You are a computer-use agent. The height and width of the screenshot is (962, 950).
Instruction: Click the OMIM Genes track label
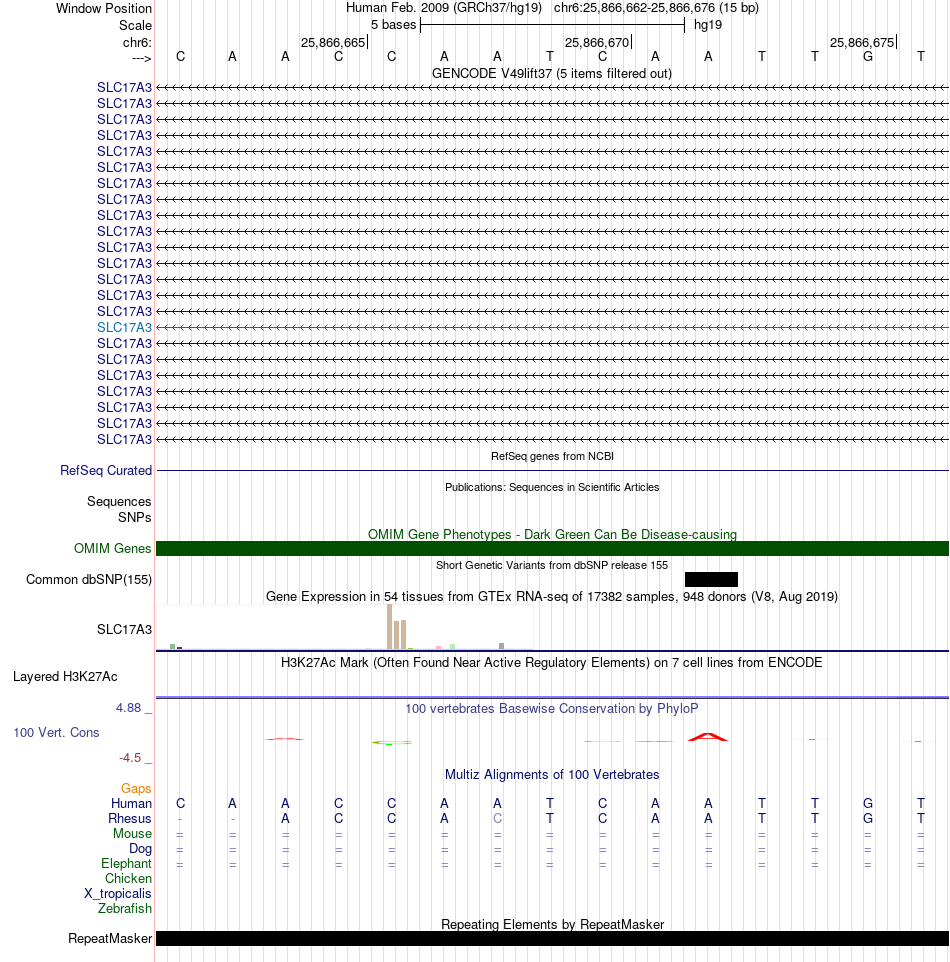point(112,548)
